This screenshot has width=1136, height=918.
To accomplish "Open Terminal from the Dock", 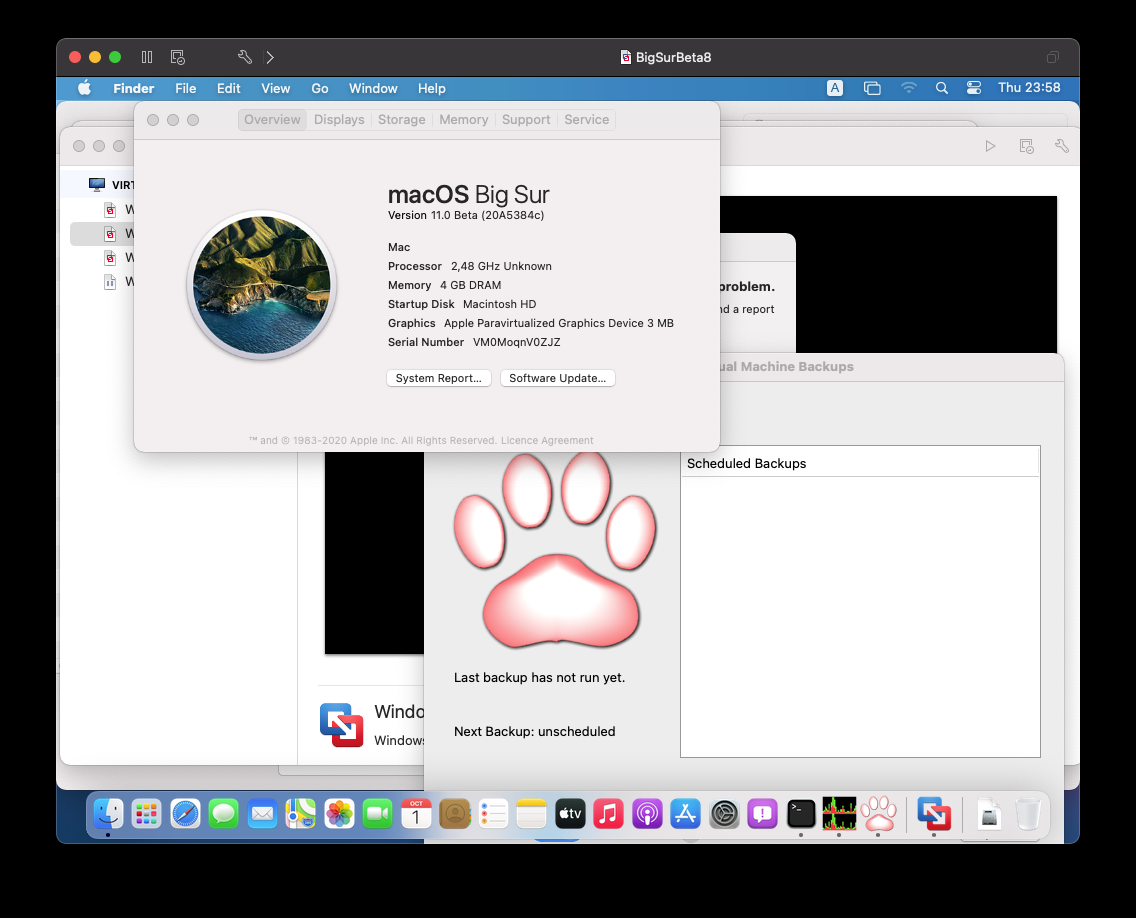I will point(801,814).
